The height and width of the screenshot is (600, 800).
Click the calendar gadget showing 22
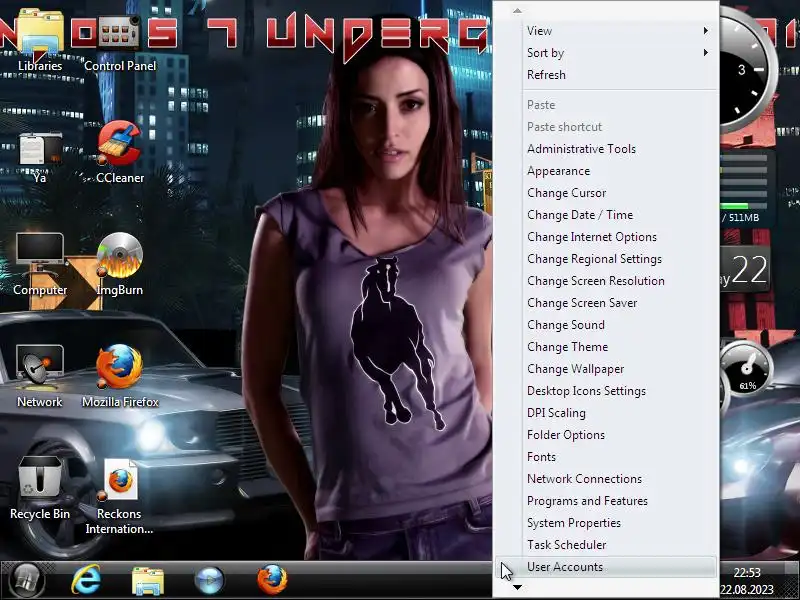745,270
